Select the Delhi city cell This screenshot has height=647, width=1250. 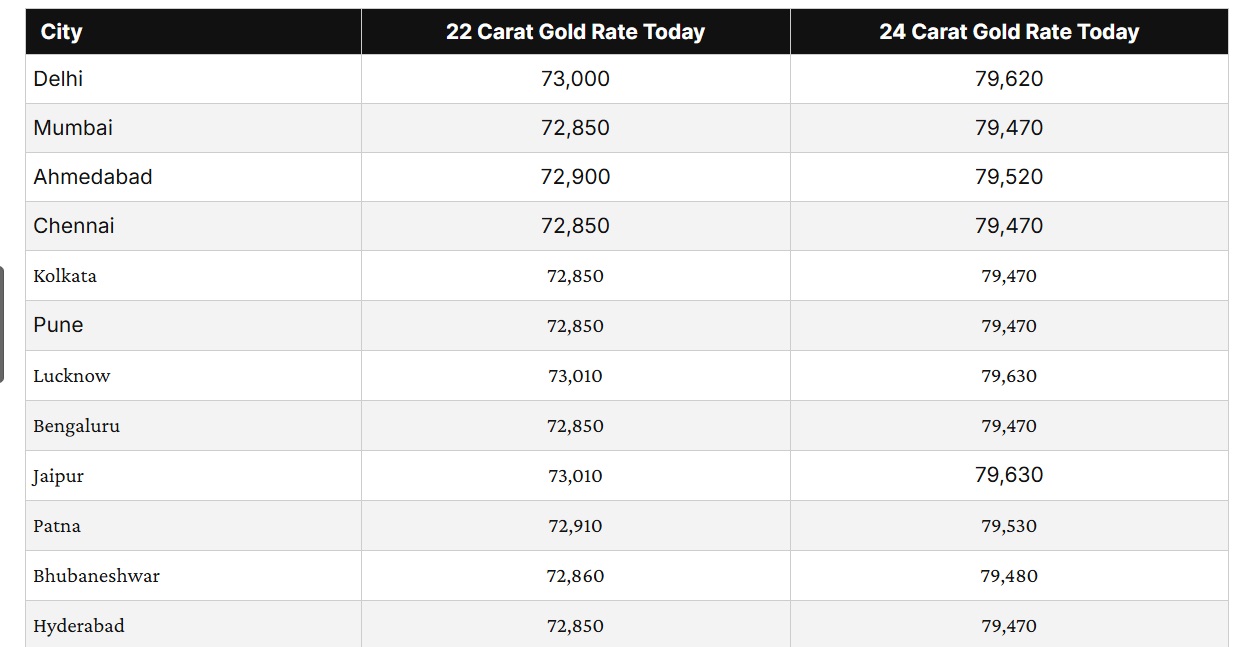point(58,79)
